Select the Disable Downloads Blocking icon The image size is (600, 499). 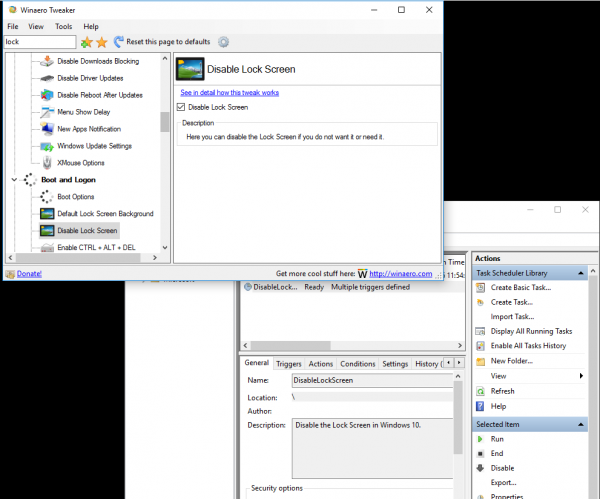[47, 61]
